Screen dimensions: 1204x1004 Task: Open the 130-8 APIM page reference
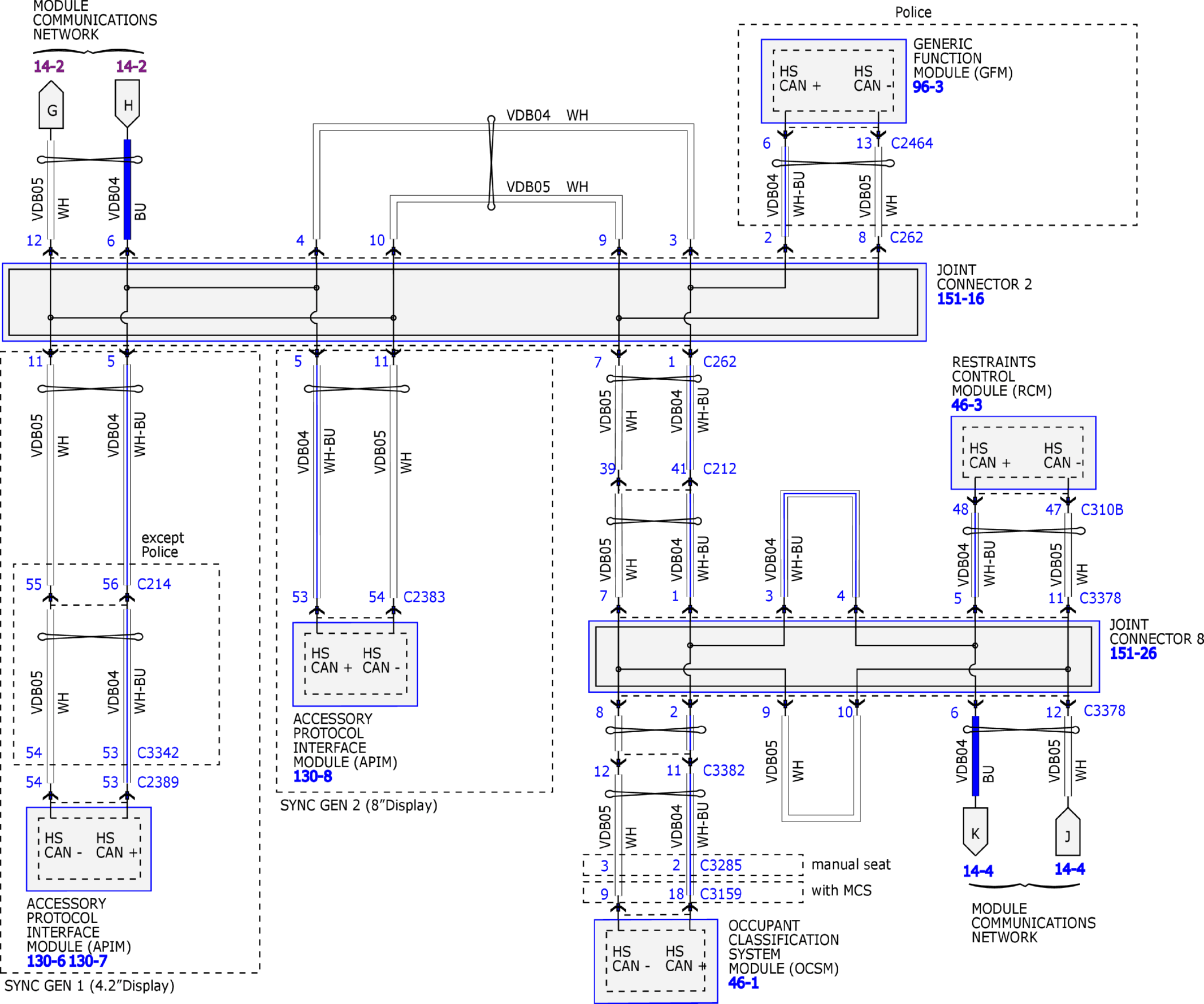click(313, 776)
